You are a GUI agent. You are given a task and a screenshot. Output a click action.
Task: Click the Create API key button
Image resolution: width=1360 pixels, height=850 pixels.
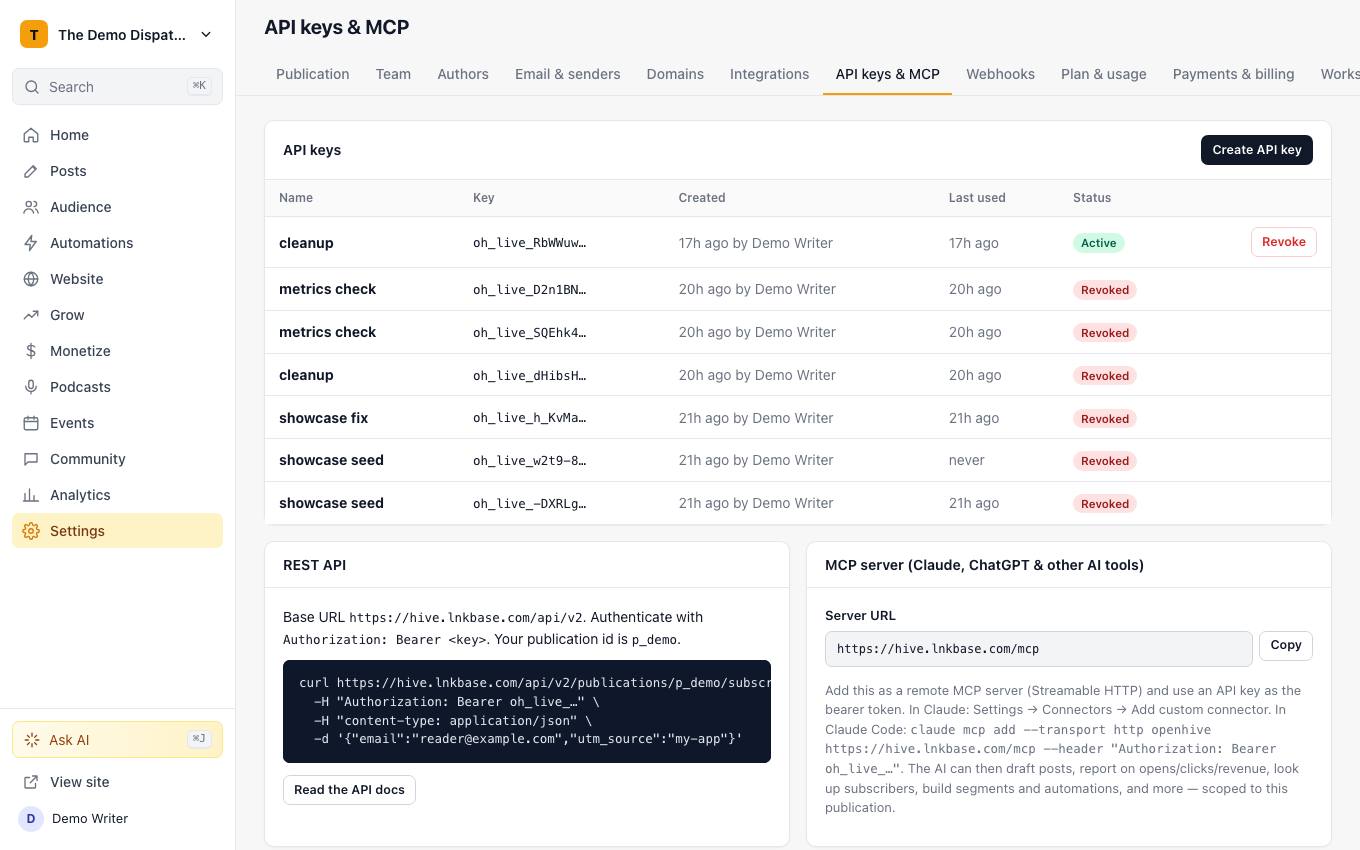[x=1257, y=150]
